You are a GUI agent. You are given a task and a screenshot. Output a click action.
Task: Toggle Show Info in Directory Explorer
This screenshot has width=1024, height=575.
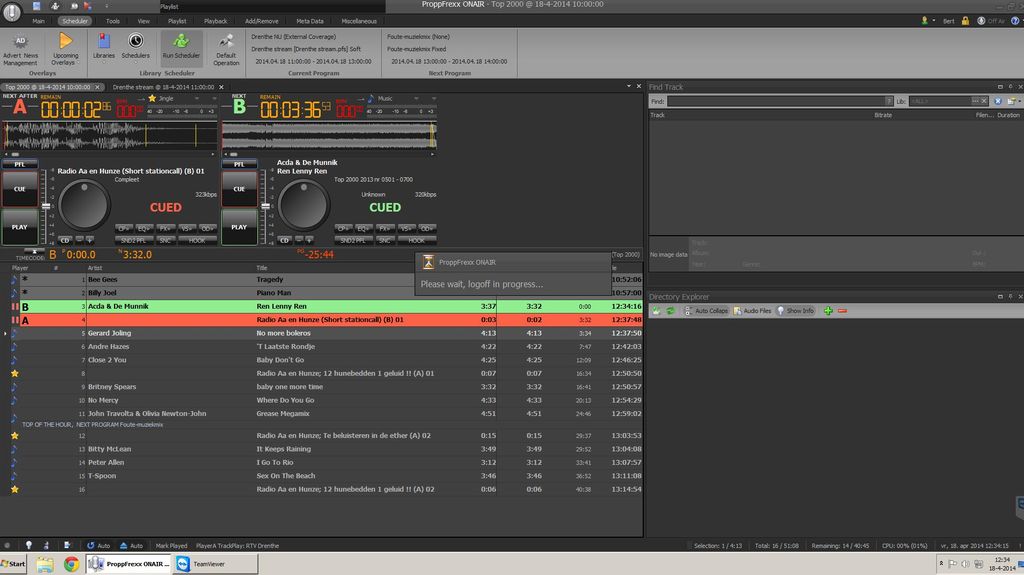click(795, 311)
